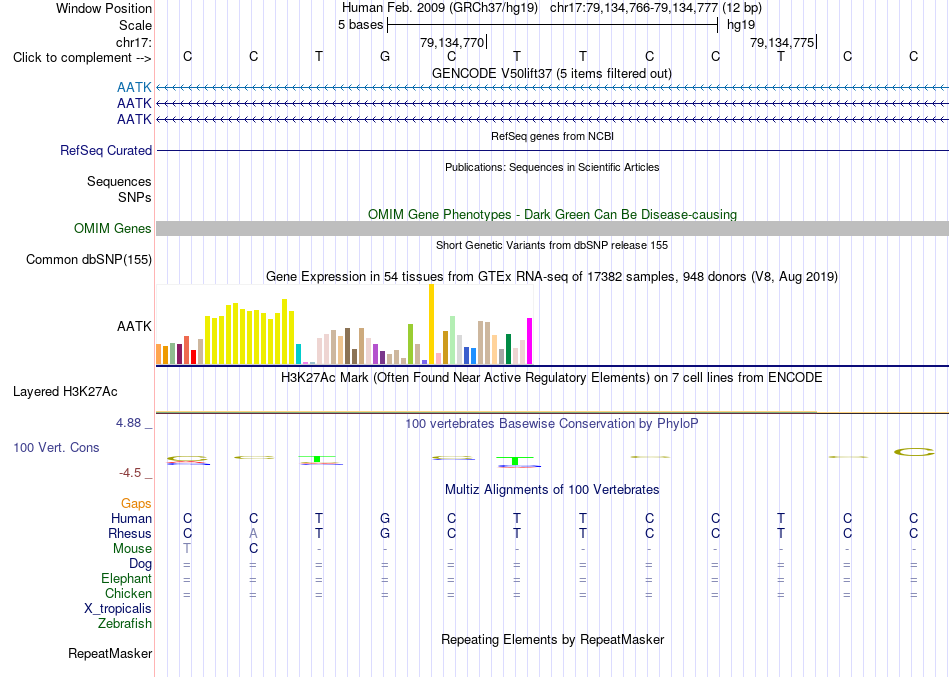Open the light-blue AATK transcript label
This screenshot has height=677, width=950.
[x=134, y=88]
